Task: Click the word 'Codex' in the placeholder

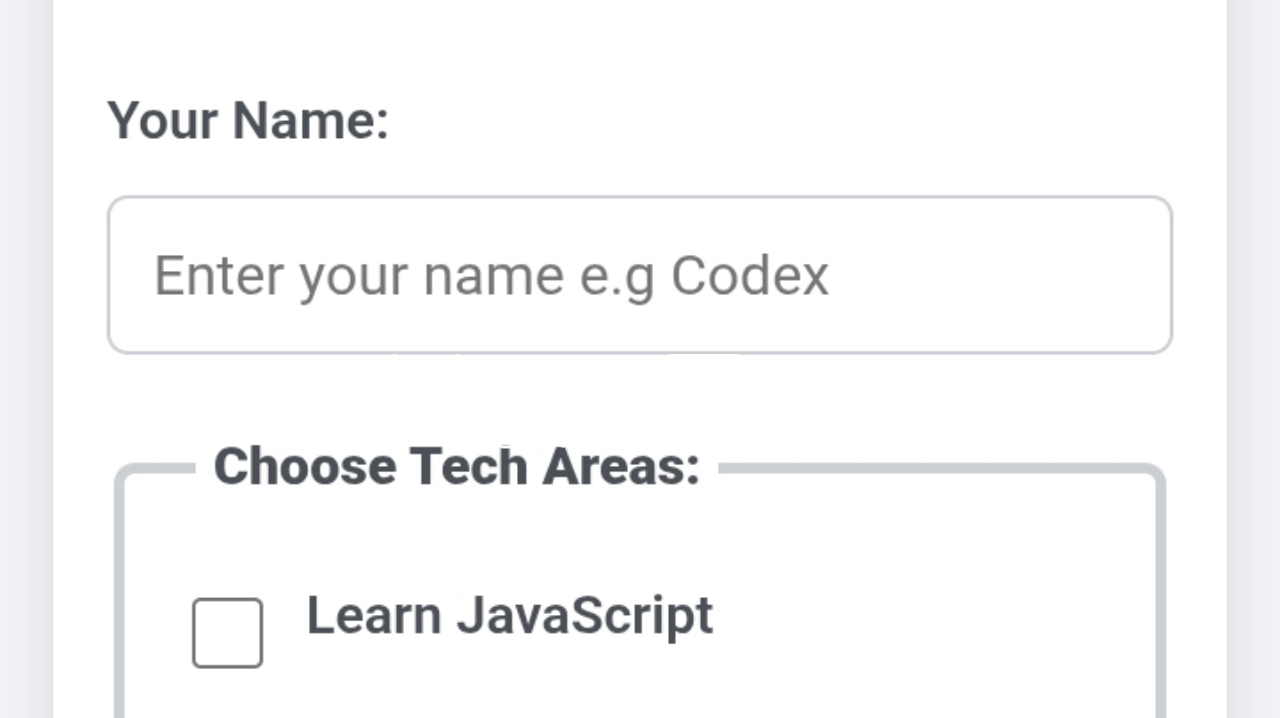Action: (749, 276)
